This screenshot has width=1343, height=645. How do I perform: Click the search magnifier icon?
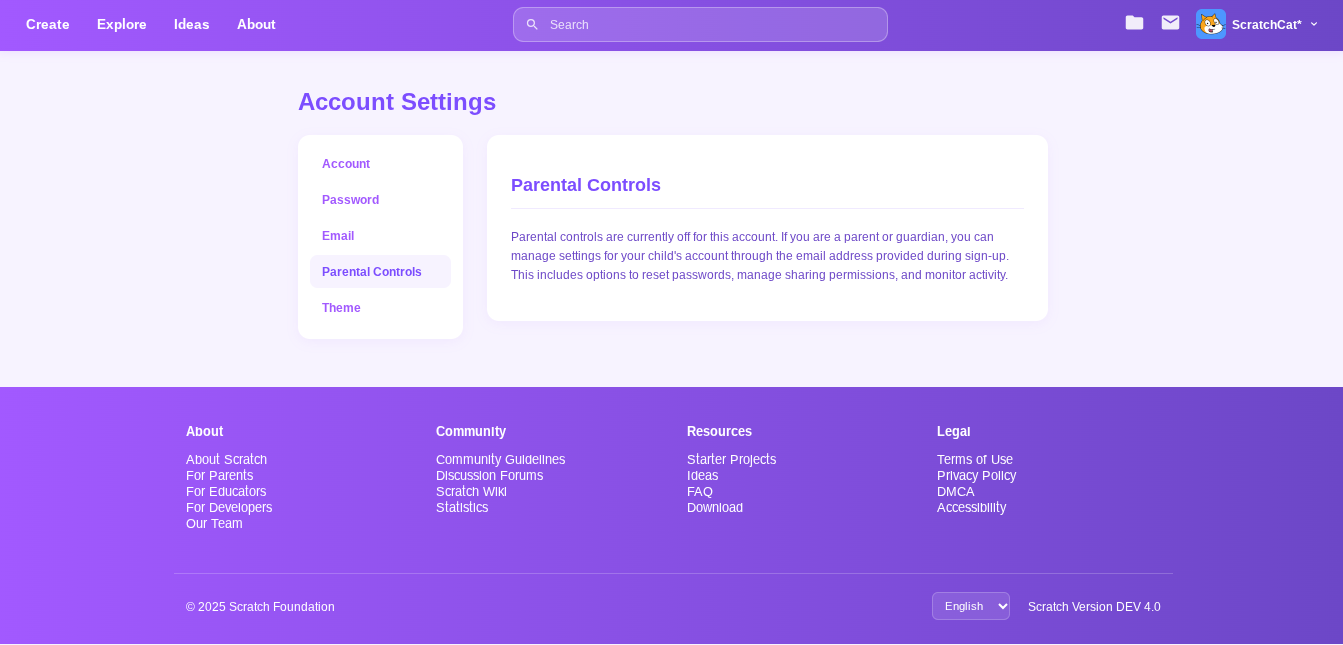coord(532,25)
